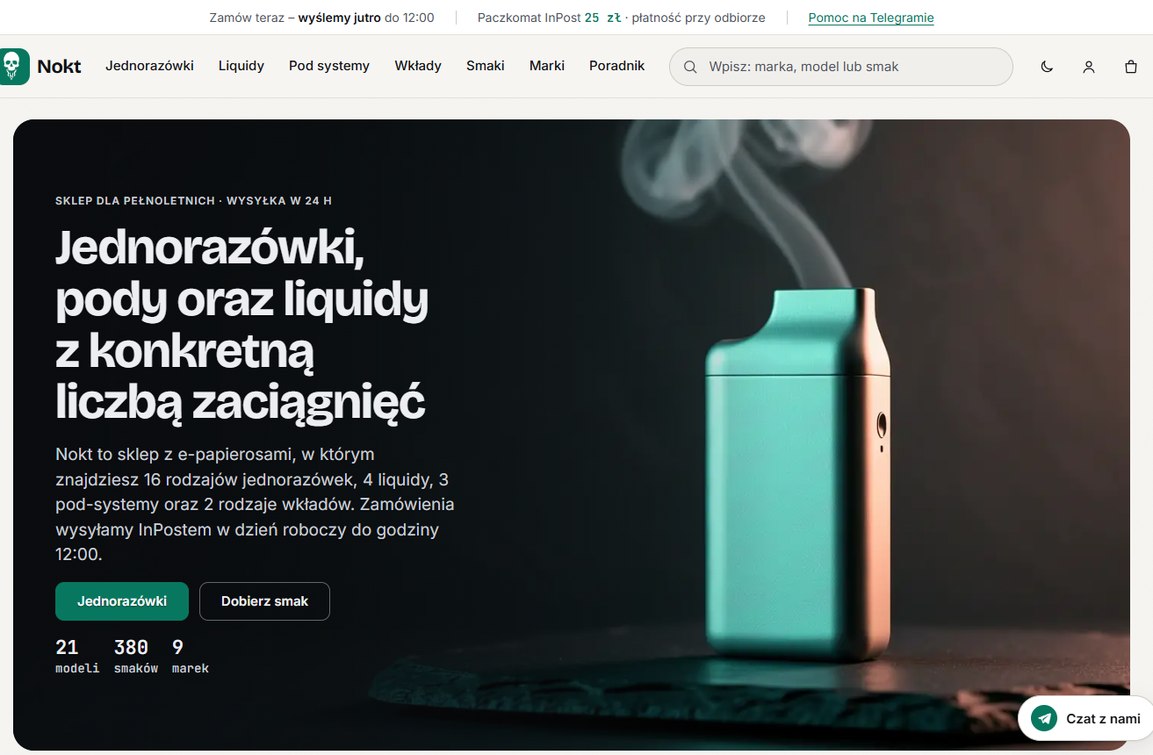Open the user account icon
Image resolution: width=1153 pixels, height=755 pixels.
(1089, 67)
